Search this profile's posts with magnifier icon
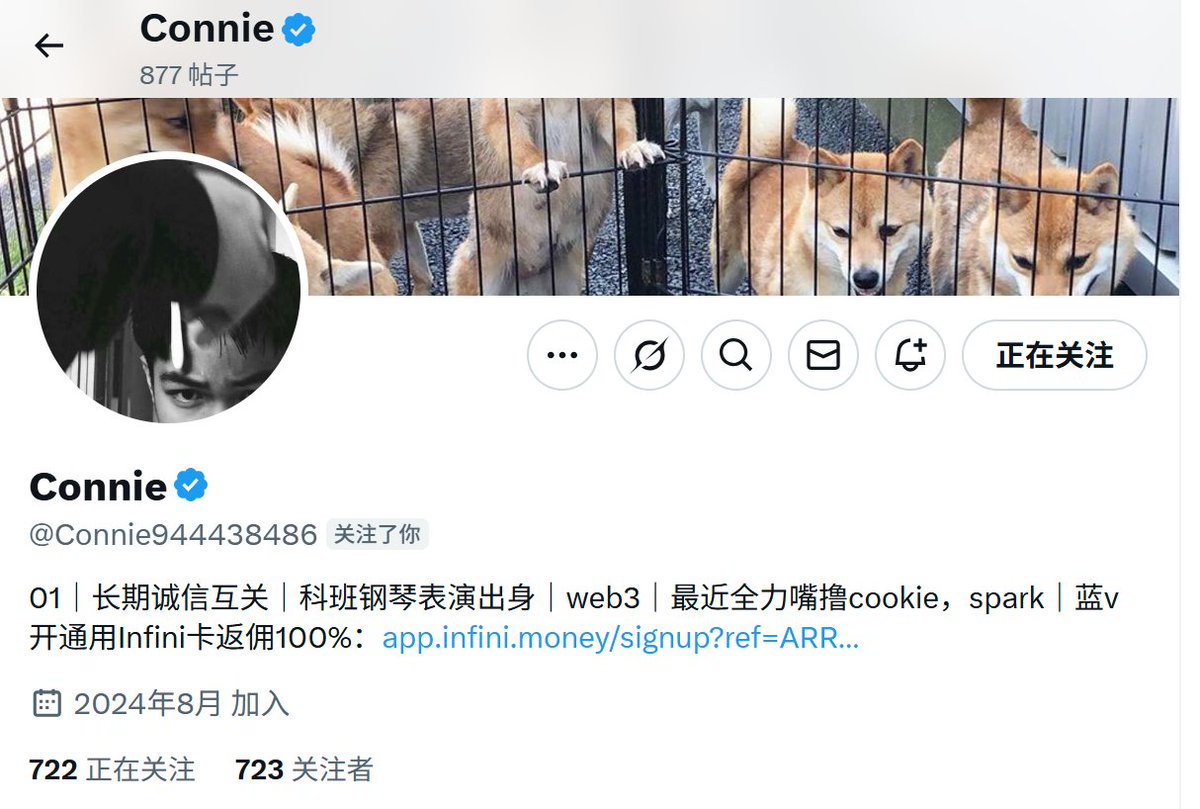The height and width of the screenshot is (809, 1200). coord(736,355)
